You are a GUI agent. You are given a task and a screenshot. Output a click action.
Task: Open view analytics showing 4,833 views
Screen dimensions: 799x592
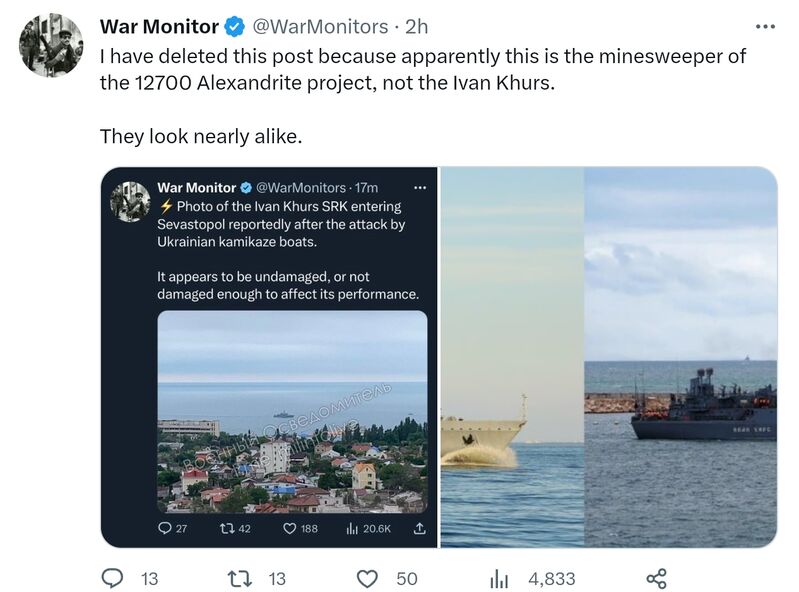pos(498,578)
